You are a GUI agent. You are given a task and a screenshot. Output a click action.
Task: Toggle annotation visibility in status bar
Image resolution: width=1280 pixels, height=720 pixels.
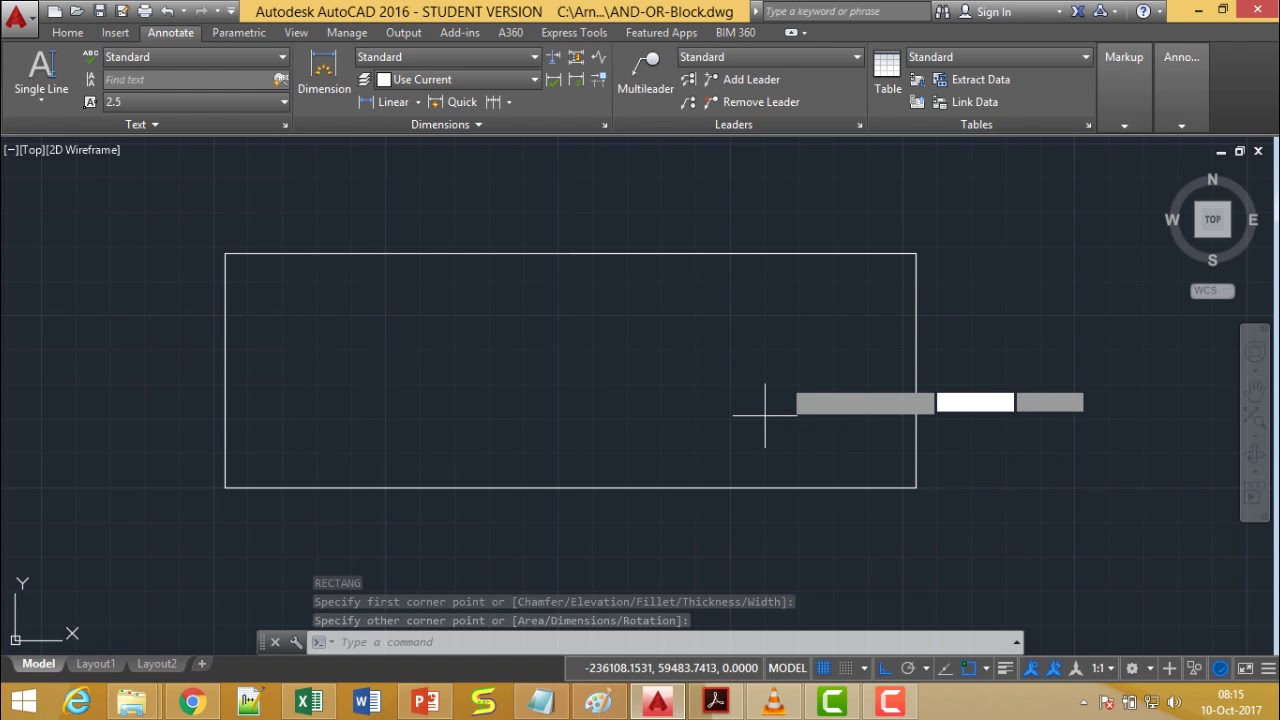[1031, 668]
